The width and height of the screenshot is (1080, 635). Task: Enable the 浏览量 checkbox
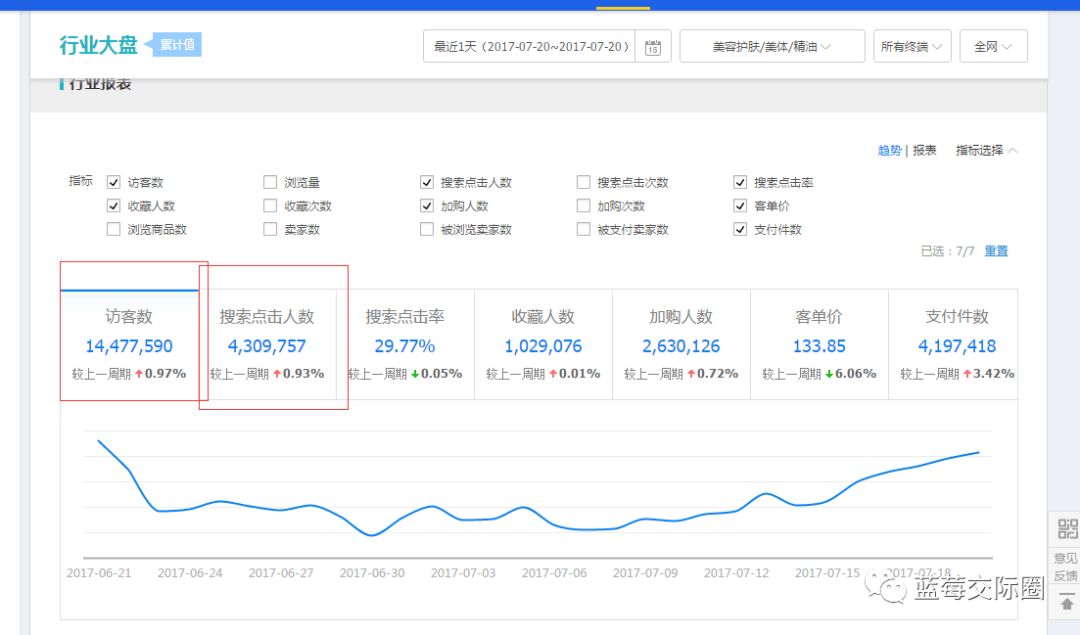coord(270,181)
